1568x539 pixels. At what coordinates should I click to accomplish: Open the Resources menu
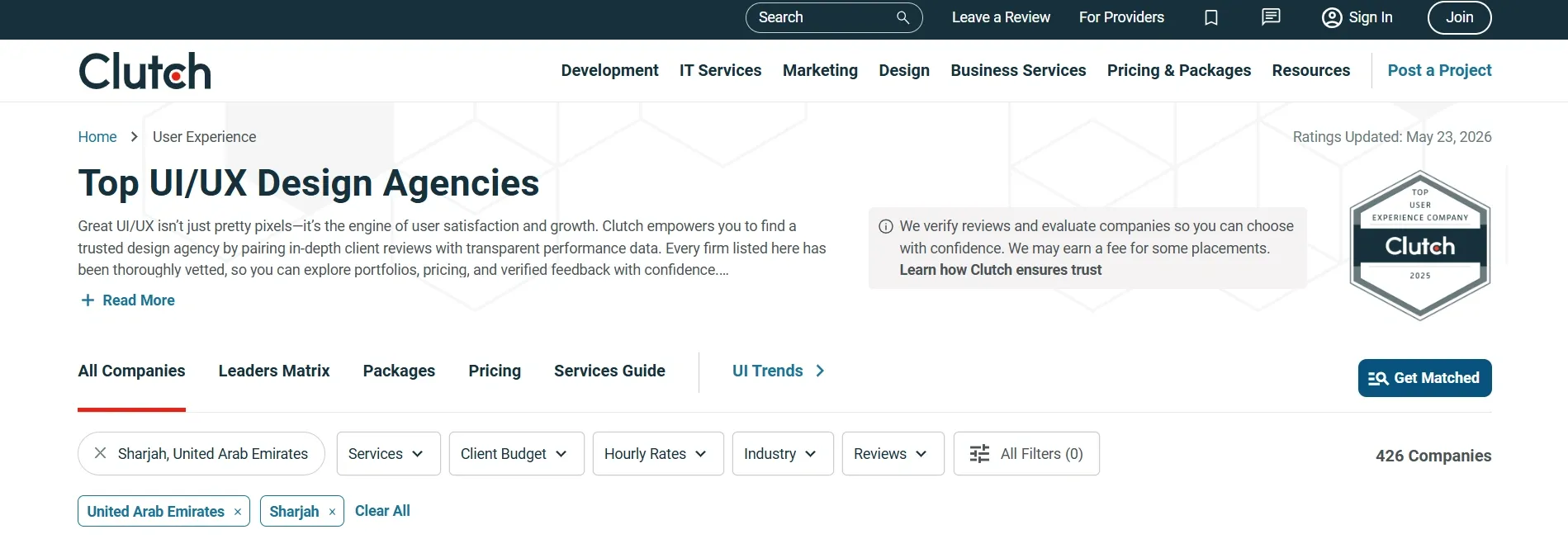click(1311, 71)
